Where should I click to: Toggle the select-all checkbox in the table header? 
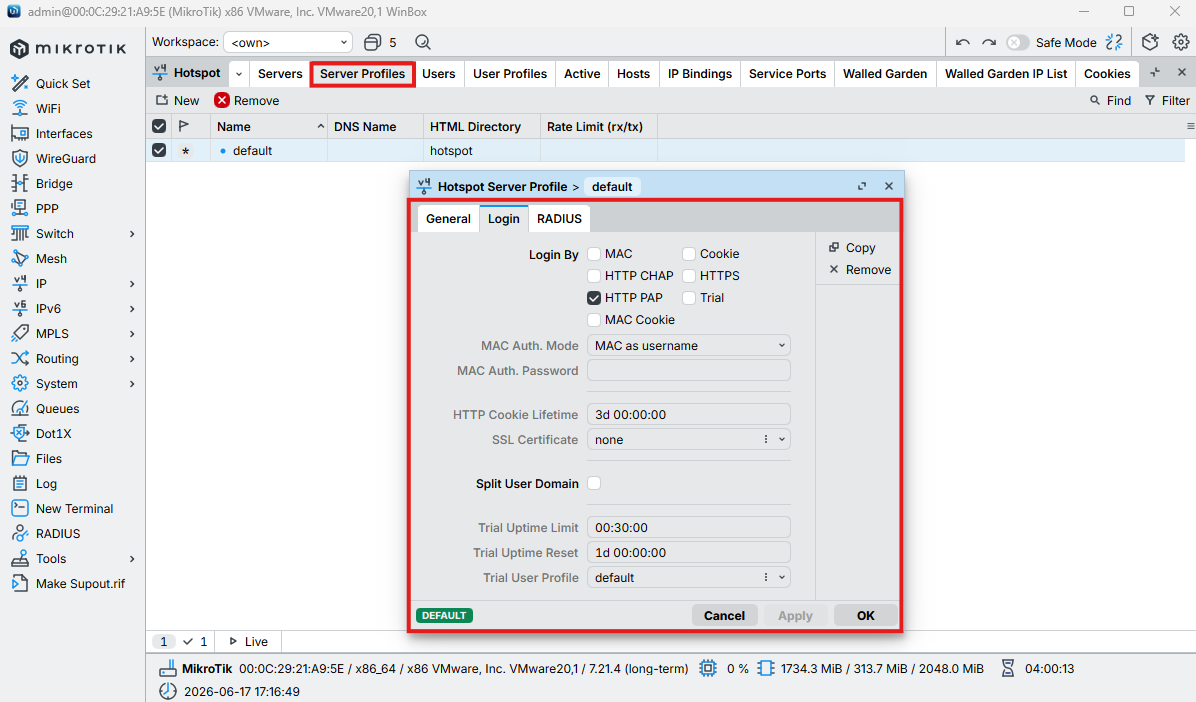tap(159, 126)
